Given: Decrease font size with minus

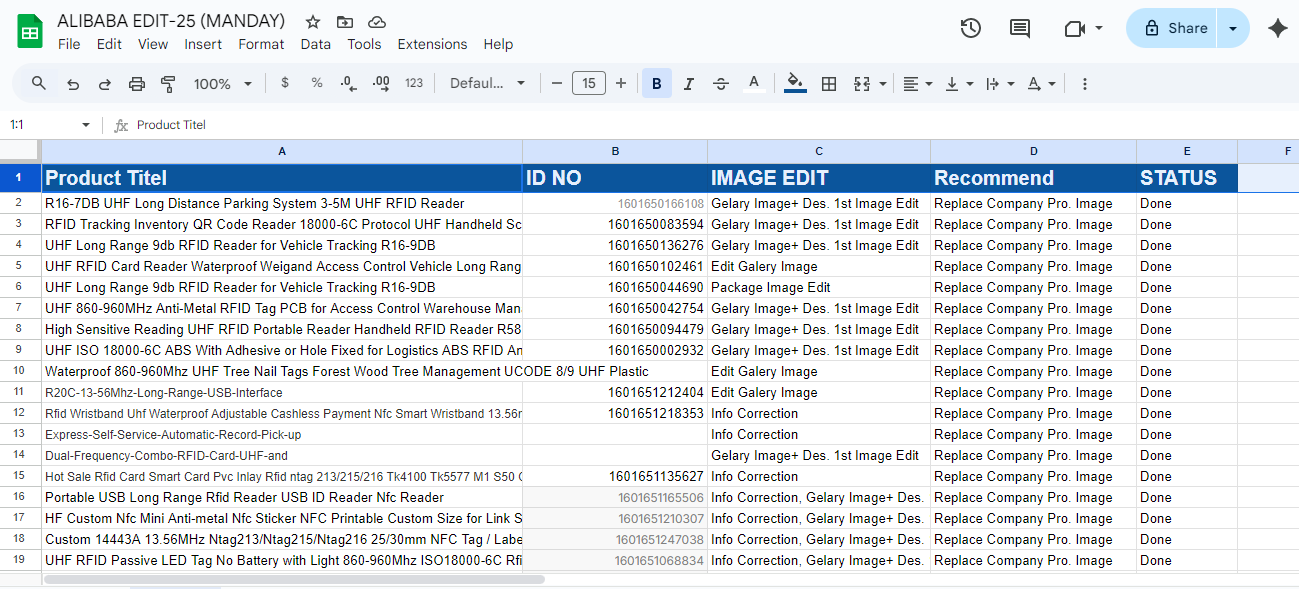Looking at the screenshot, I should [557, 83].
